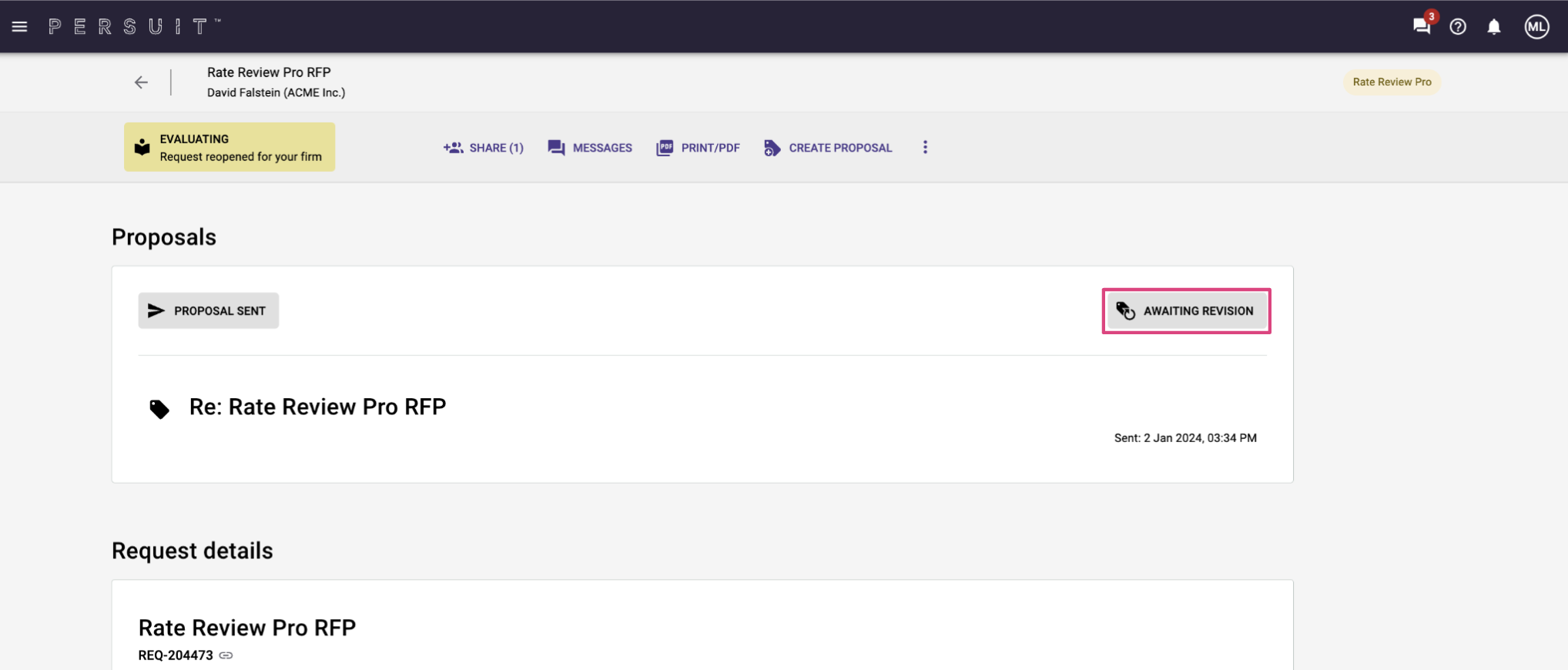Click the PERSUIT logo
1568x670 pixels.
coord(135,27)
